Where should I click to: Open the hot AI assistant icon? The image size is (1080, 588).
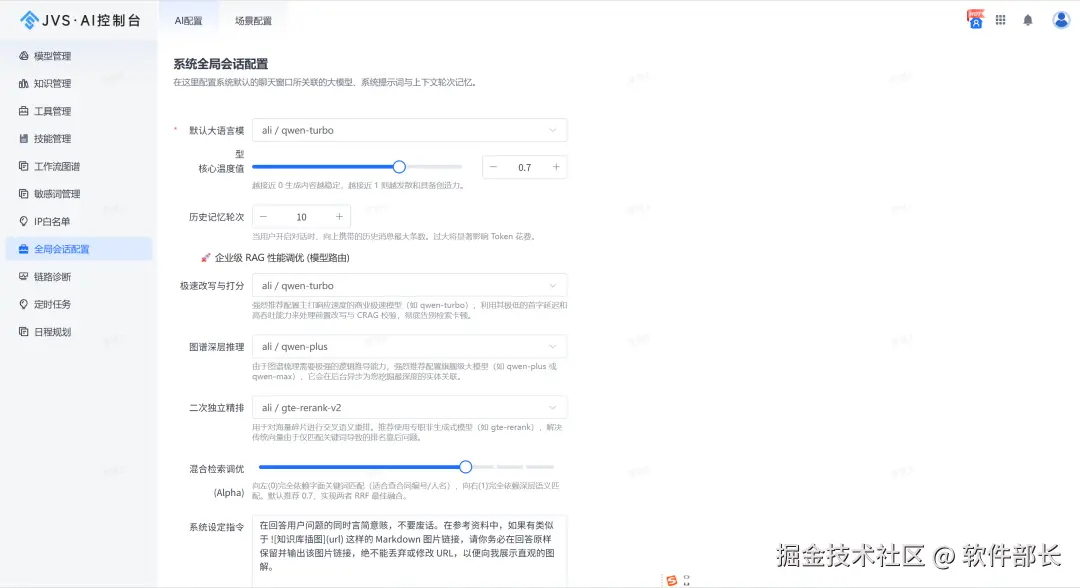pos(975,19)
